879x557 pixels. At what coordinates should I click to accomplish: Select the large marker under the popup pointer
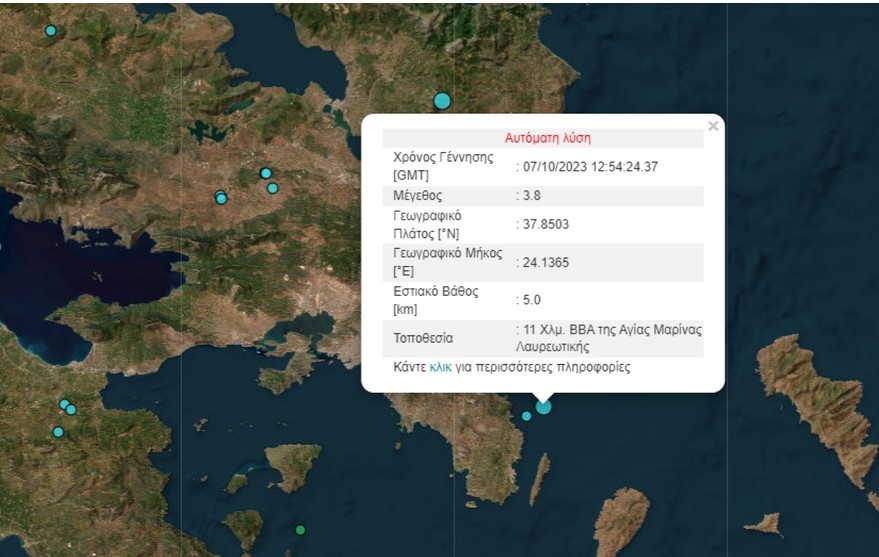[543, 406]
